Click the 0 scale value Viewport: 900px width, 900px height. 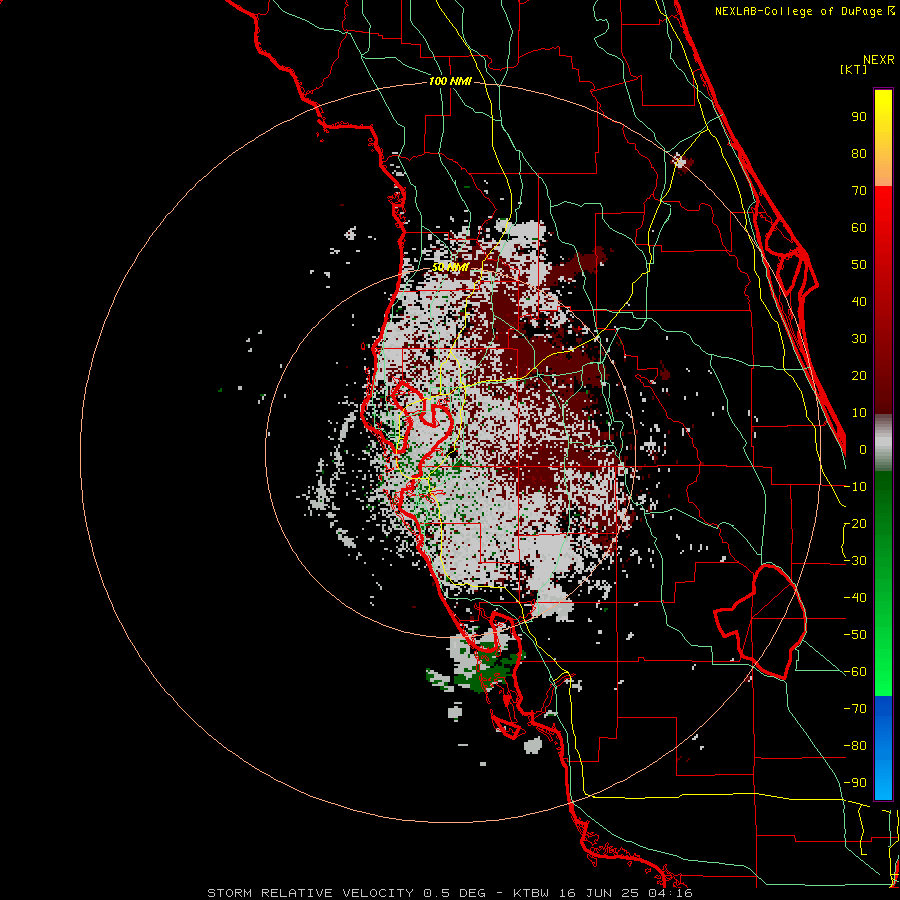point(863,450)
